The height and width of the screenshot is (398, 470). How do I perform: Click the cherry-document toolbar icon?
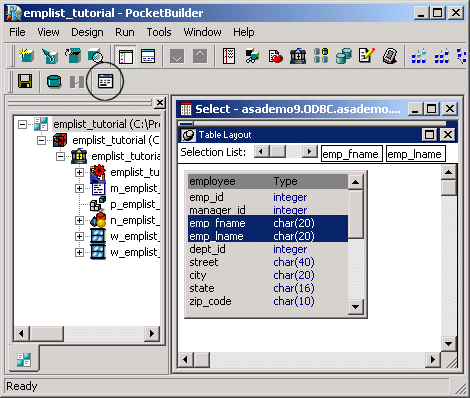(275, 56)
